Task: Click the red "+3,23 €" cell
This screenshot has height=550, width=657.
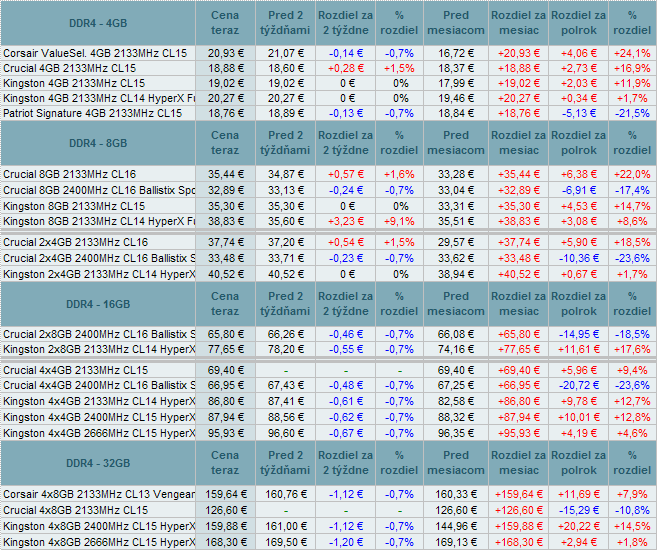Action: pyautogui.click(x=346, y=221)
